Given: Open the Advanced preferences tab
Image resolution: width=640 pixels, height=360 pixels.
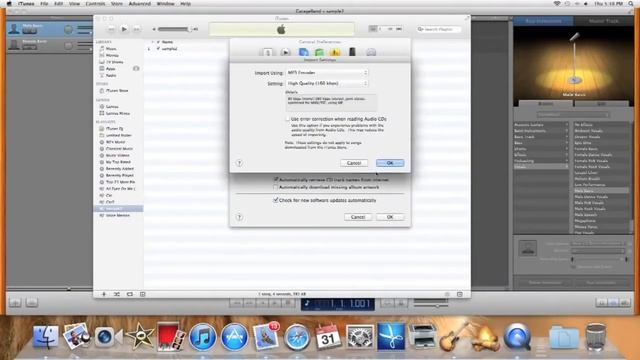Looking at the screenshot, I should (x=371, y=52).
